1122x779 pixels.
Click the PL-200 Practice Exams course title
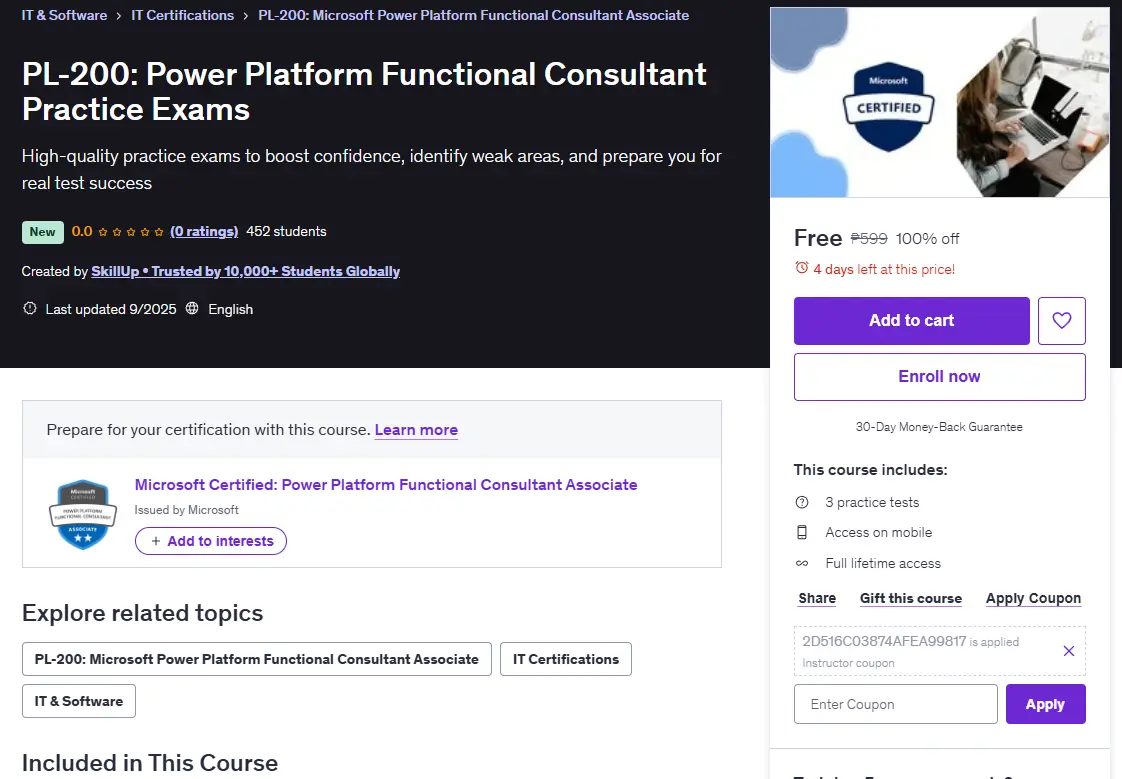pos(364,92)
